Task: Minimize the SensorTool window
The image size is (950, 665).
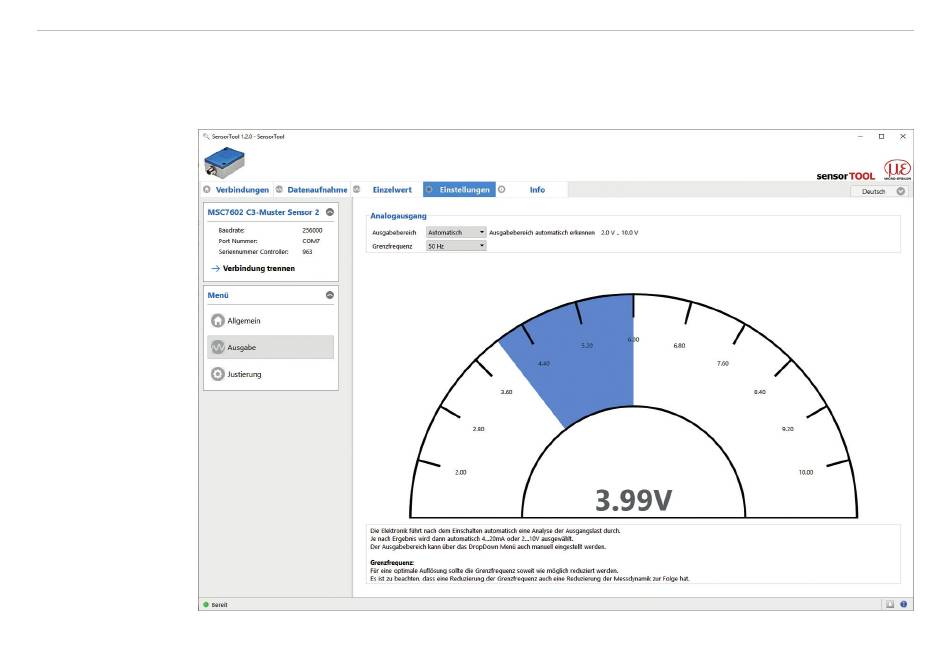Action: coord(860,136)
